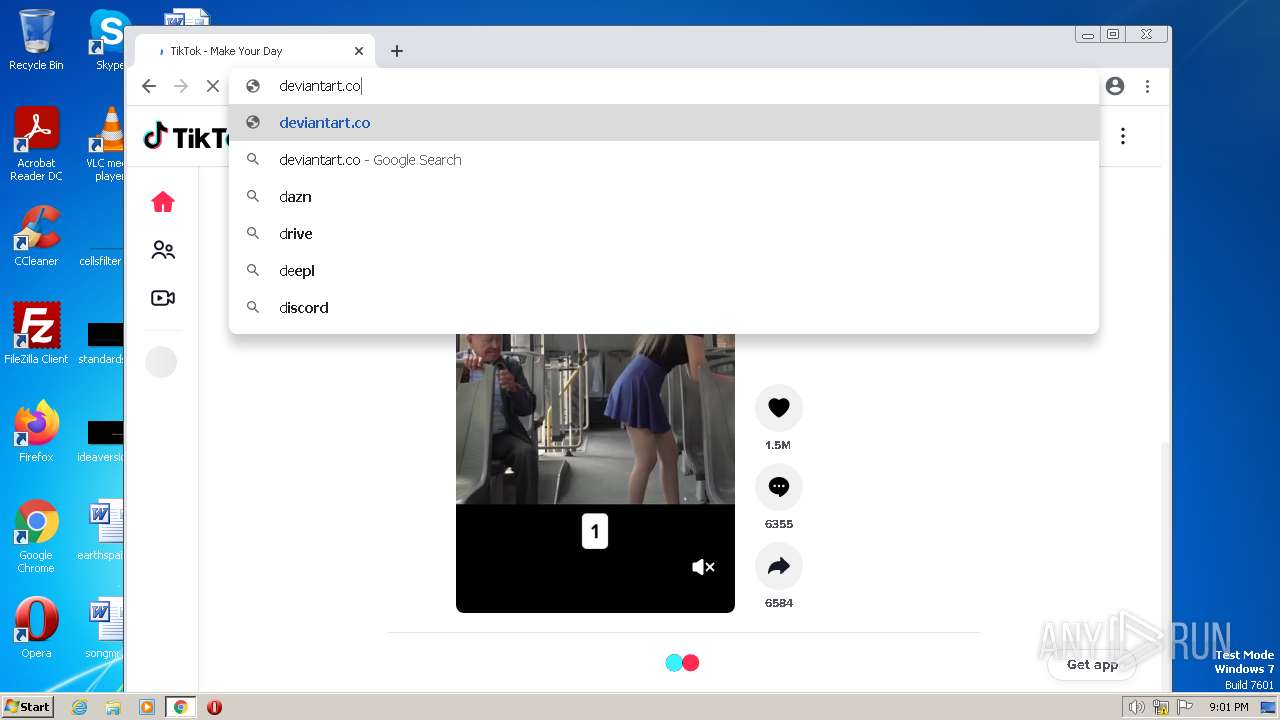Viewport: 1280px width, 720px height.
Task: Click the 9:01 PM taskbar clock
Action: point(1228,707)
